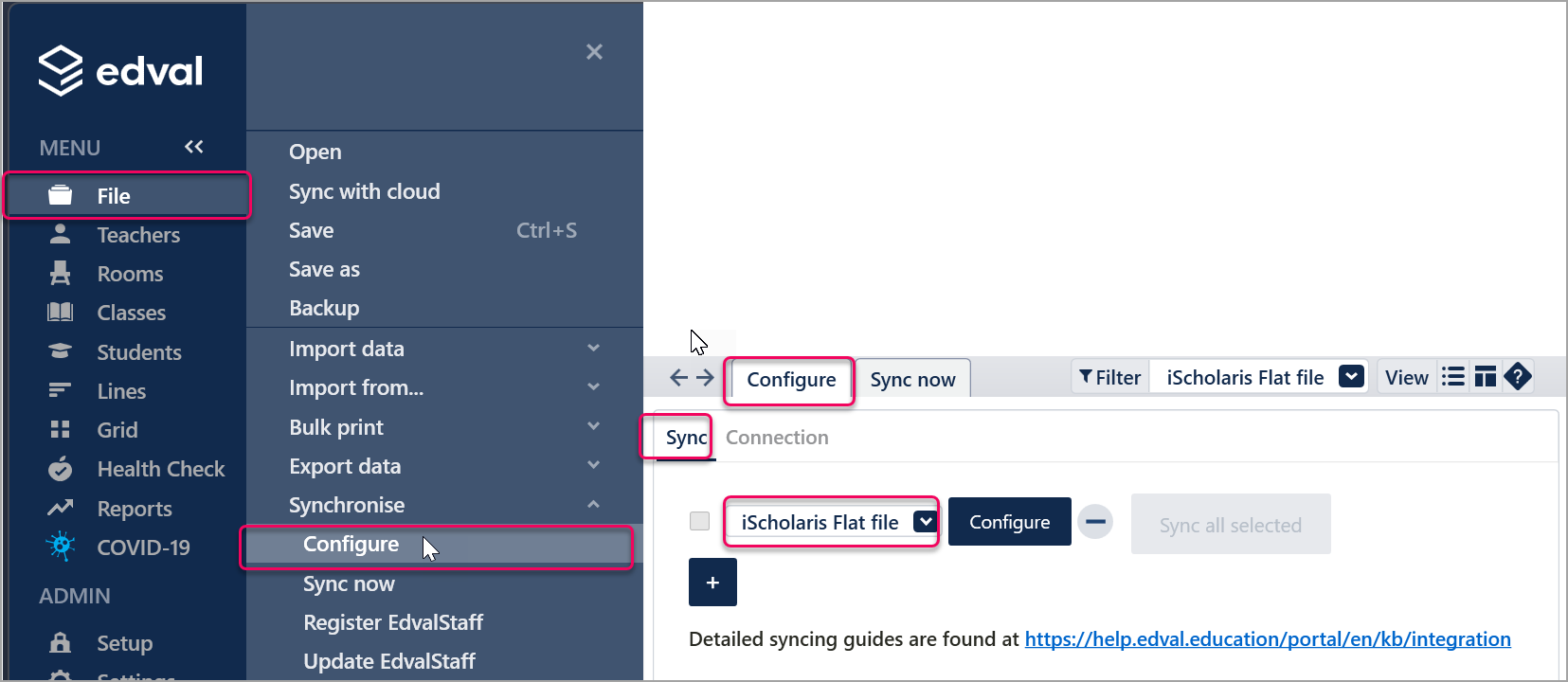Click the back arrow navigation icon
1568x682 pixels.
[x=678, y=378]
